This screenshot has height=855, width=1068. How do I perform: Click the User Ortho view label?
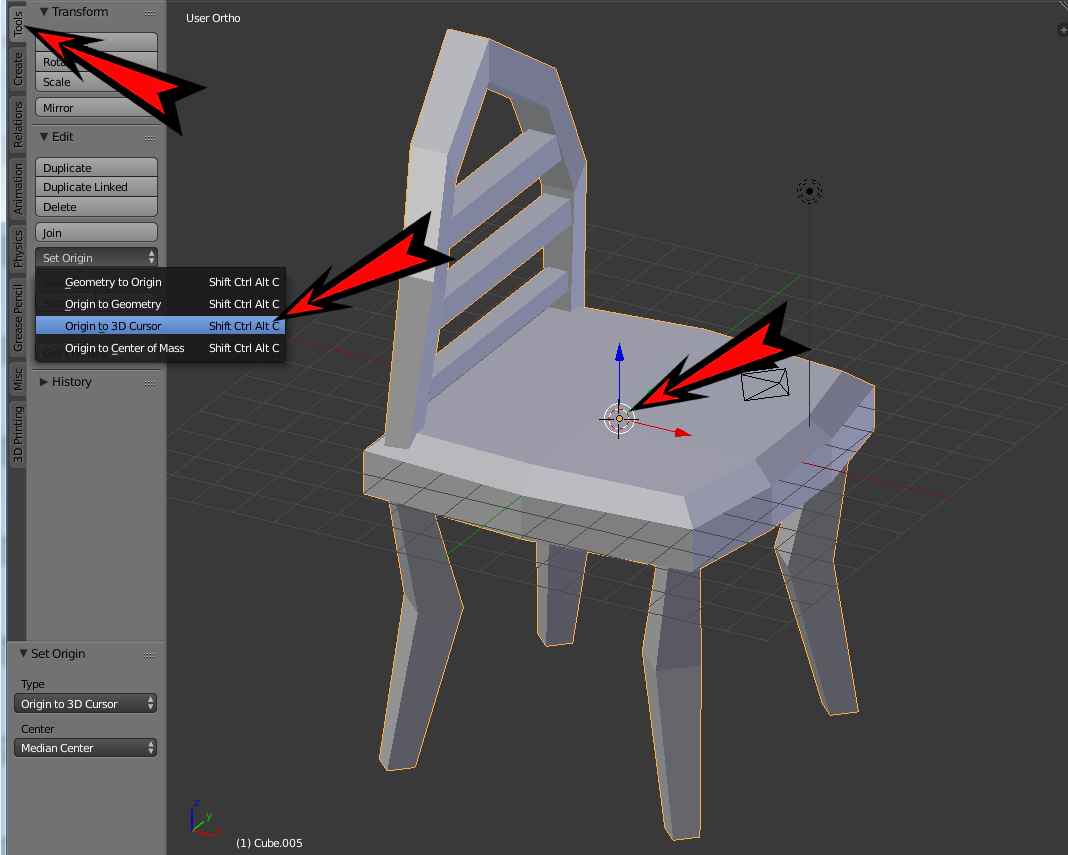(213, 18)
